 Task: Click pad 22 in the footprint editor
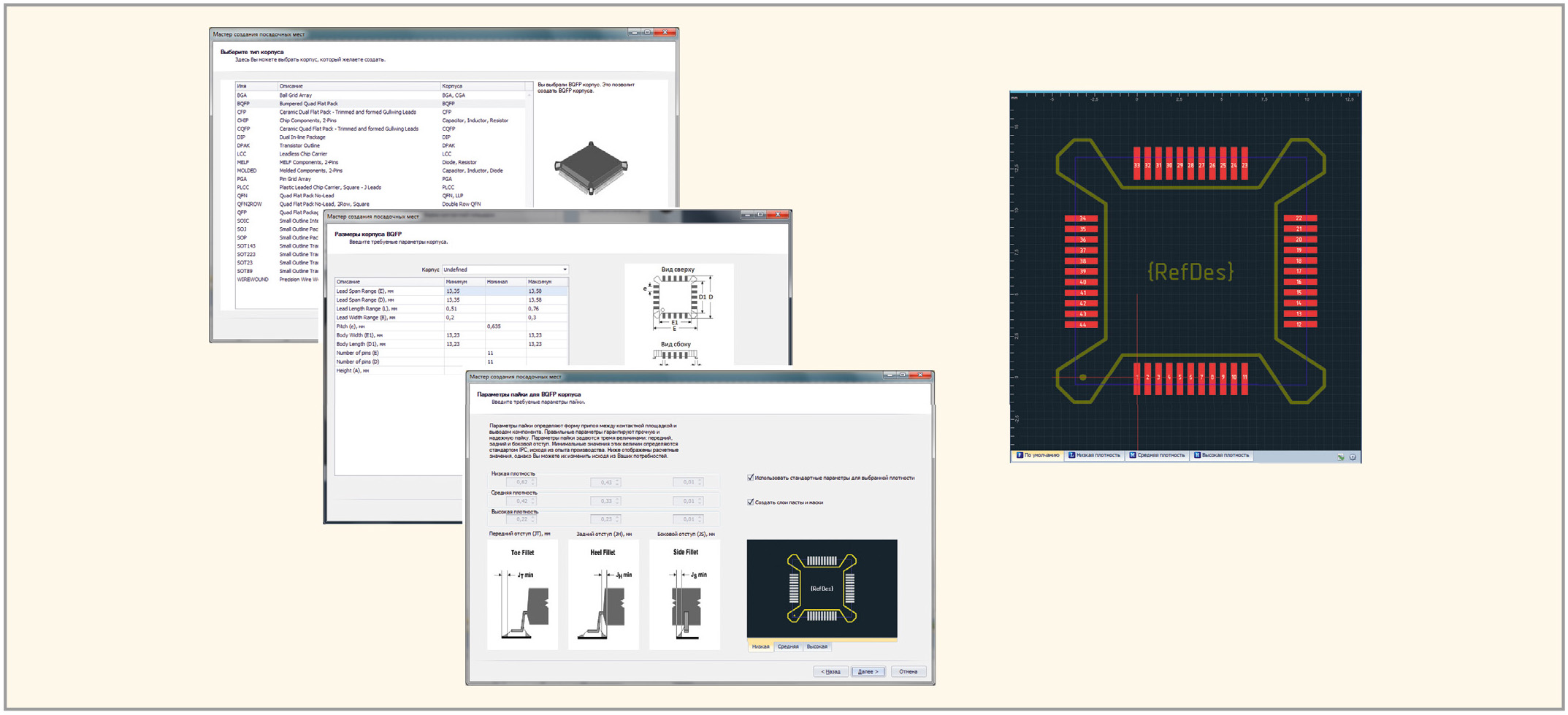click(1300, 218)
